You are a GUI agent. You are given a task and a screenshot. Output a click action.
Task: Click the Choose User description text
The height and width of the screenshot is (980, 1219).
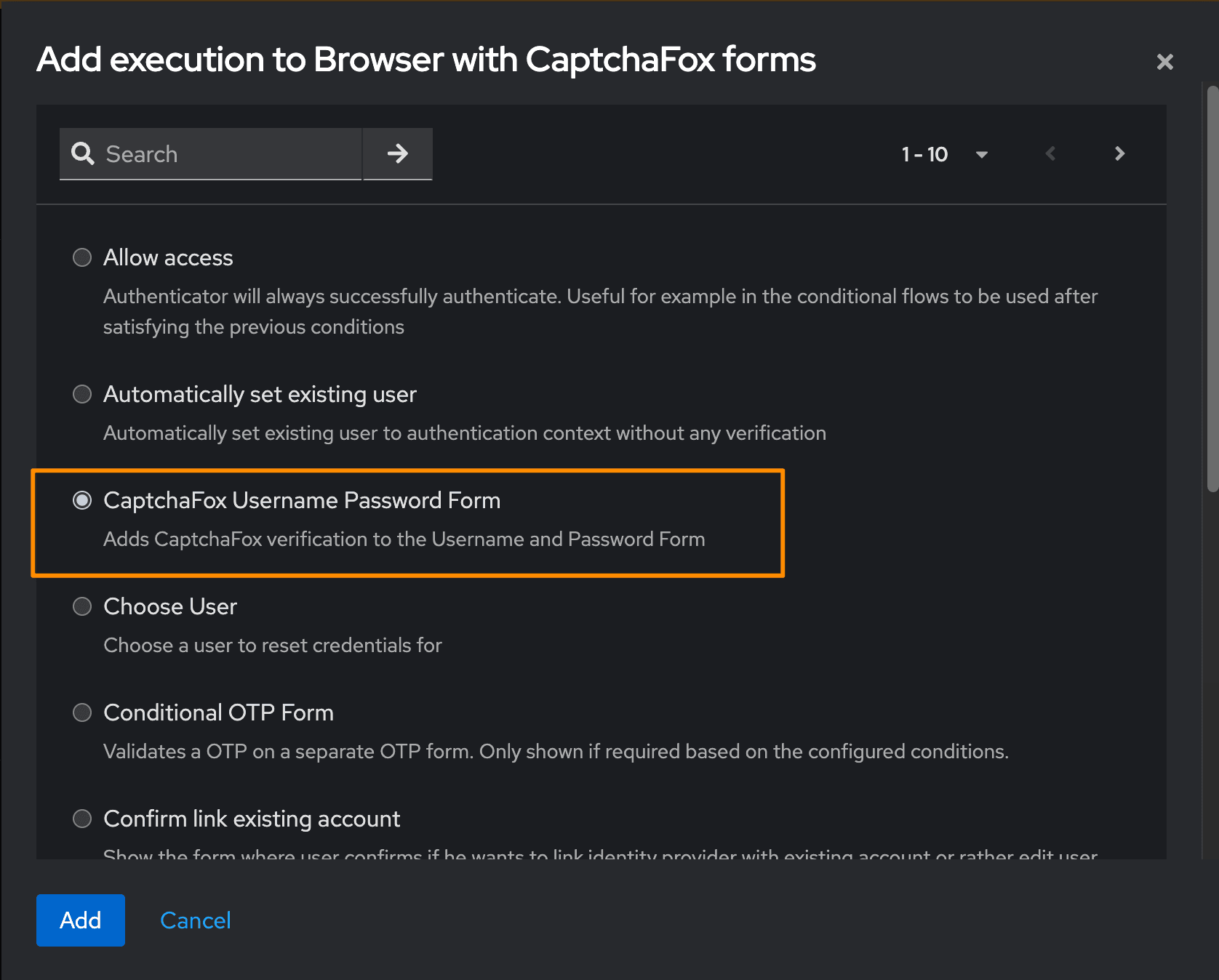[x=273, y=645]
